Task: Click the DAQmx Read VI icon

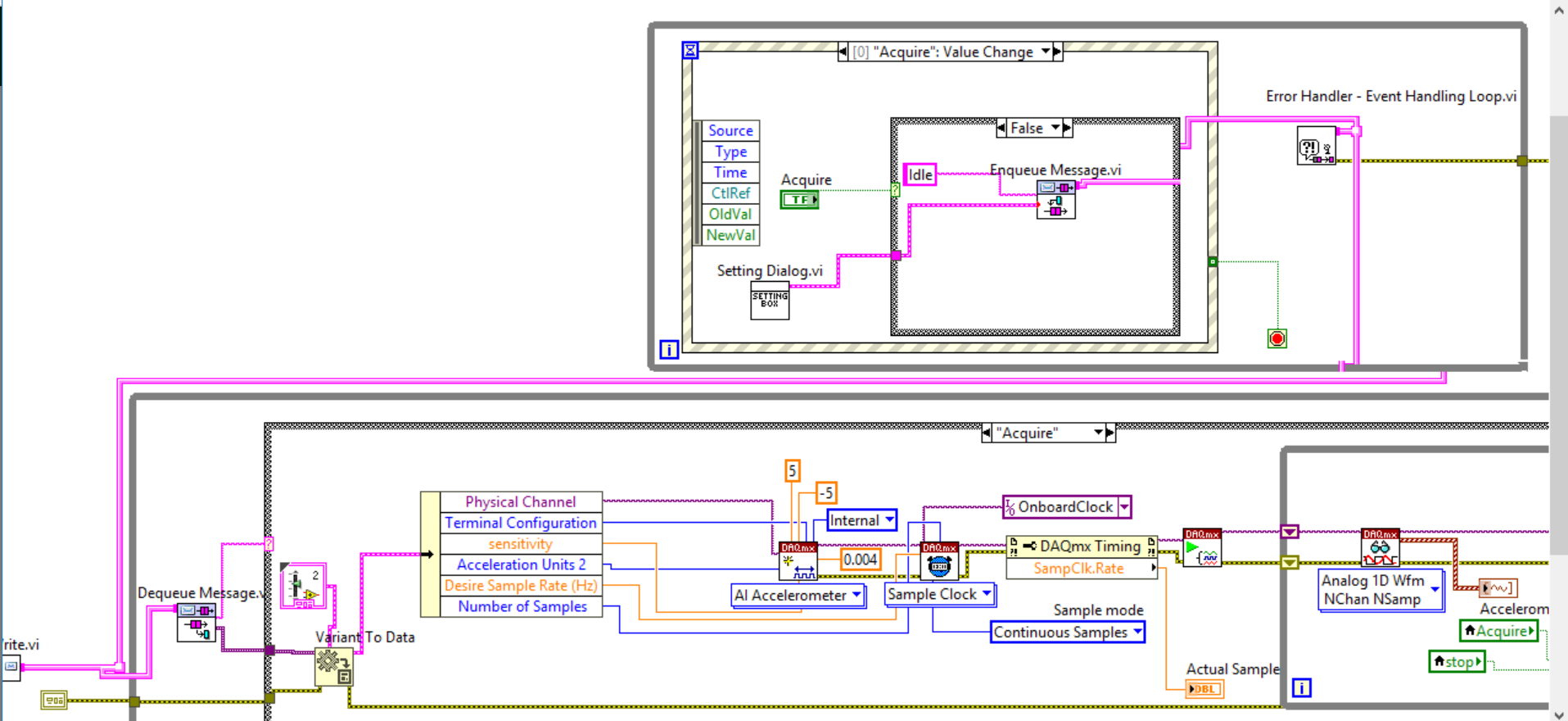Action: 1380,548
